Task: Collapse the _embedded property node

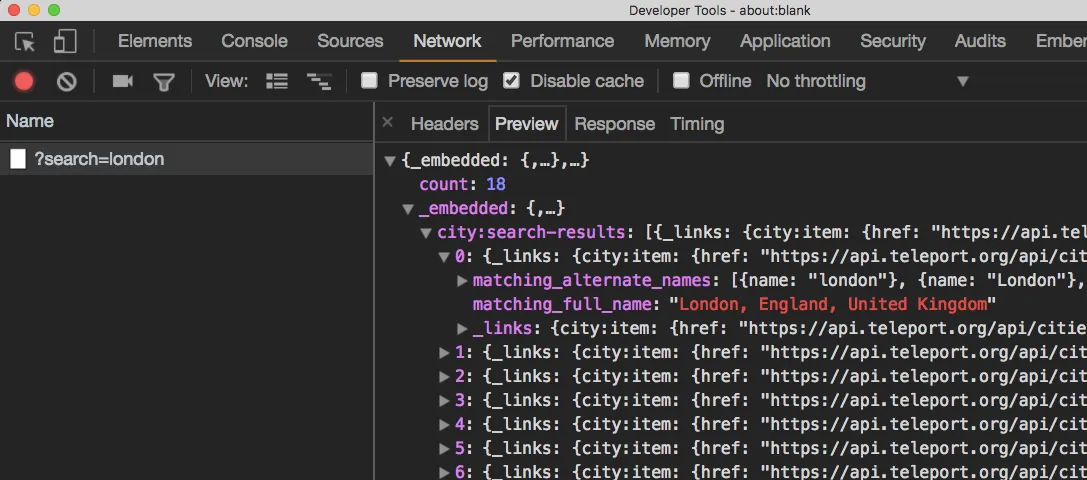Action: [408, 208]
